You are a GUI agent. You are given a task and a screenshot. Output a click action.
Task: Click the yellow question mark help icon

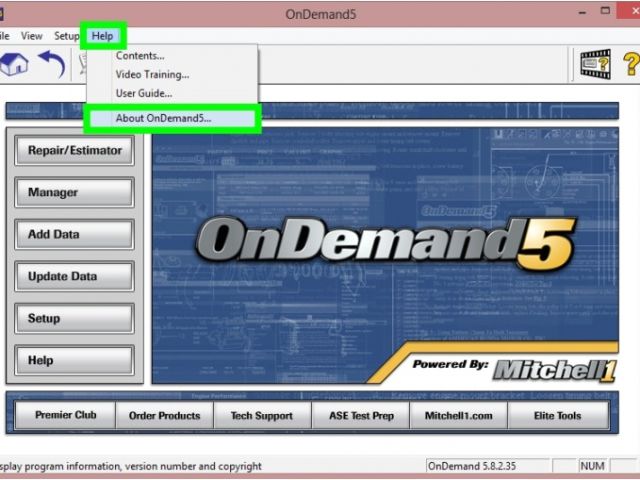[631, 65]
